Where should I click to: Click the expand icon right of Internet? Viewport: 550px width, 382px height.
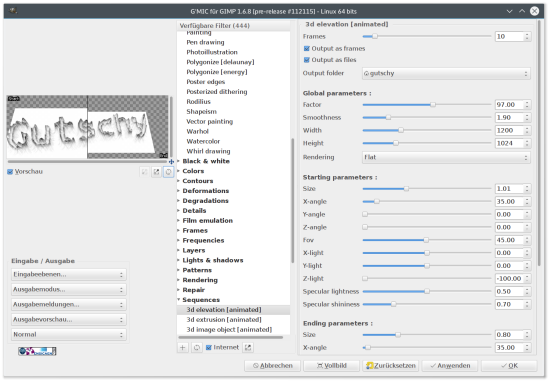(x=248, y=348)
